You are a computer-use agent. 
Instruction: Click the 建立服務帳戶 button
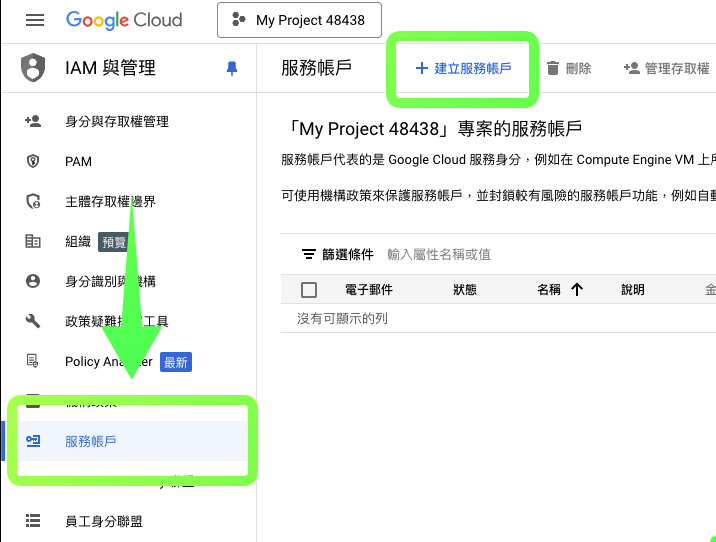click(x=463, y=68)
